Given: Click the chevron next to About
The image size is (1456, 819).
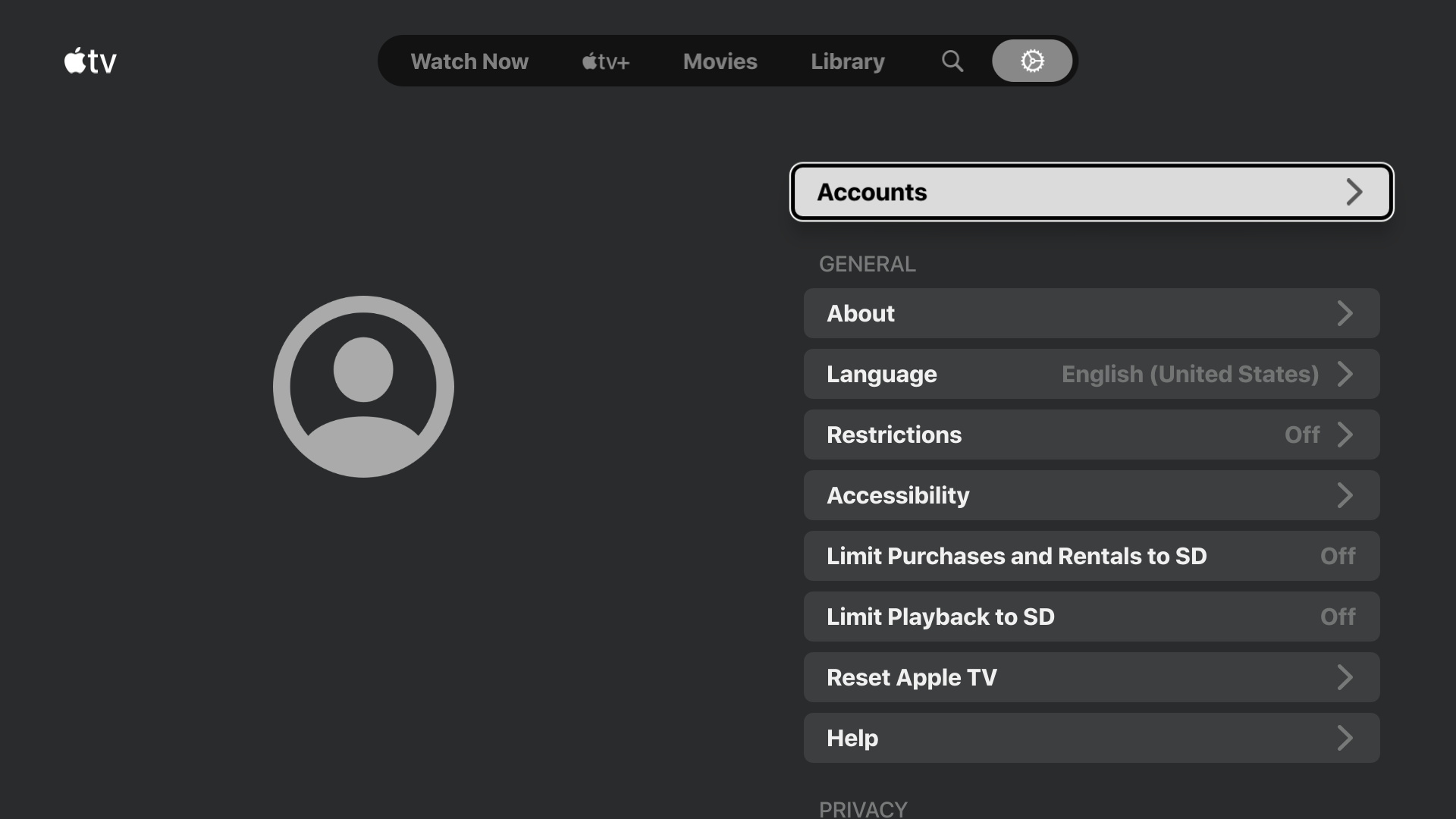Looking at the screenshot, I should (x=1345, y=313).
